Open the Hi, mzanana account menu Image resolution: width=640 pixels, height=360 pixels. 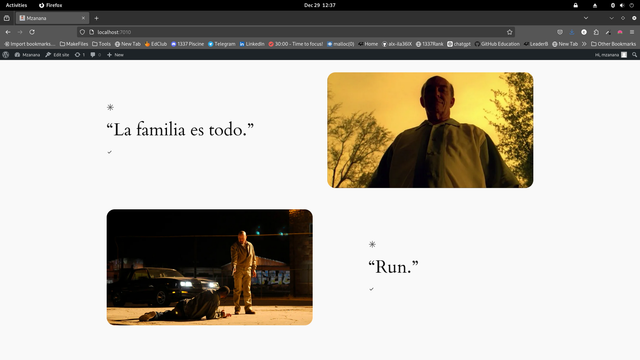[x=611, y=55]
